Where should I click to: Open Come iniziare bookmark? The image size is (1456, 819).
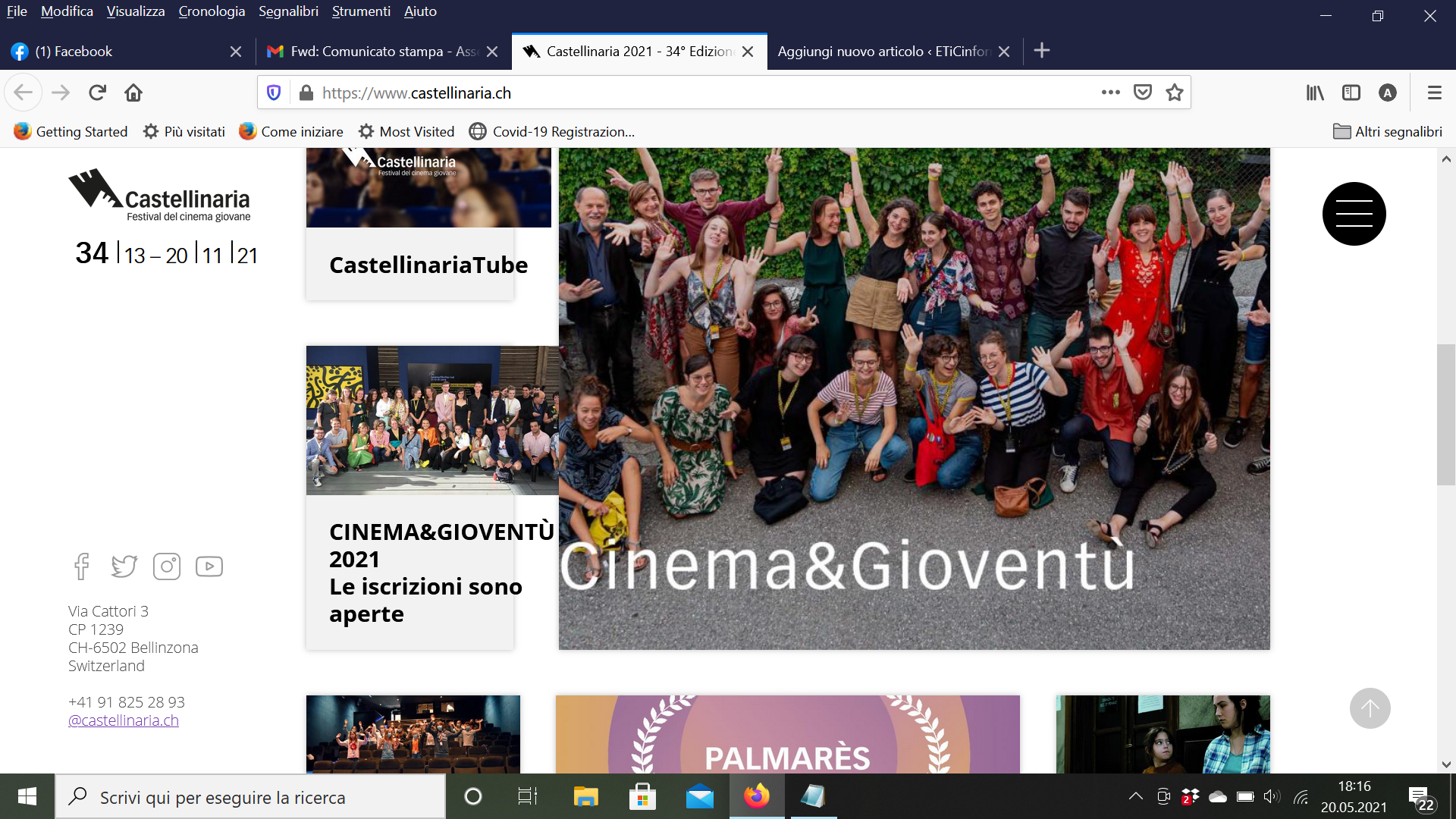(x=291, y=131)
